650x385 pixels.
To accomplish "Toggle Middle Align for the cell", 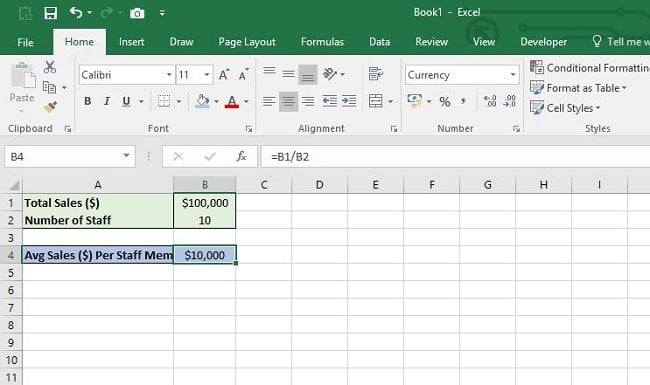I will tap(289, 74).
